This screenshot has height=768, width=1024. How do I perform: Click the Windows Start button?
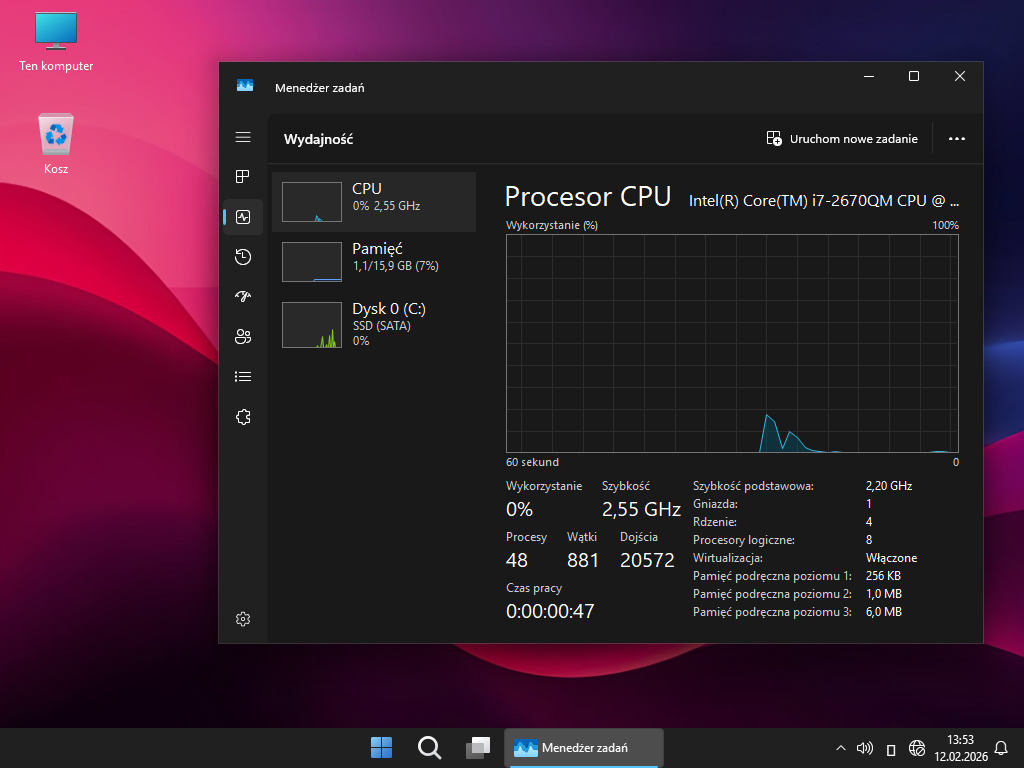(381, 748)
